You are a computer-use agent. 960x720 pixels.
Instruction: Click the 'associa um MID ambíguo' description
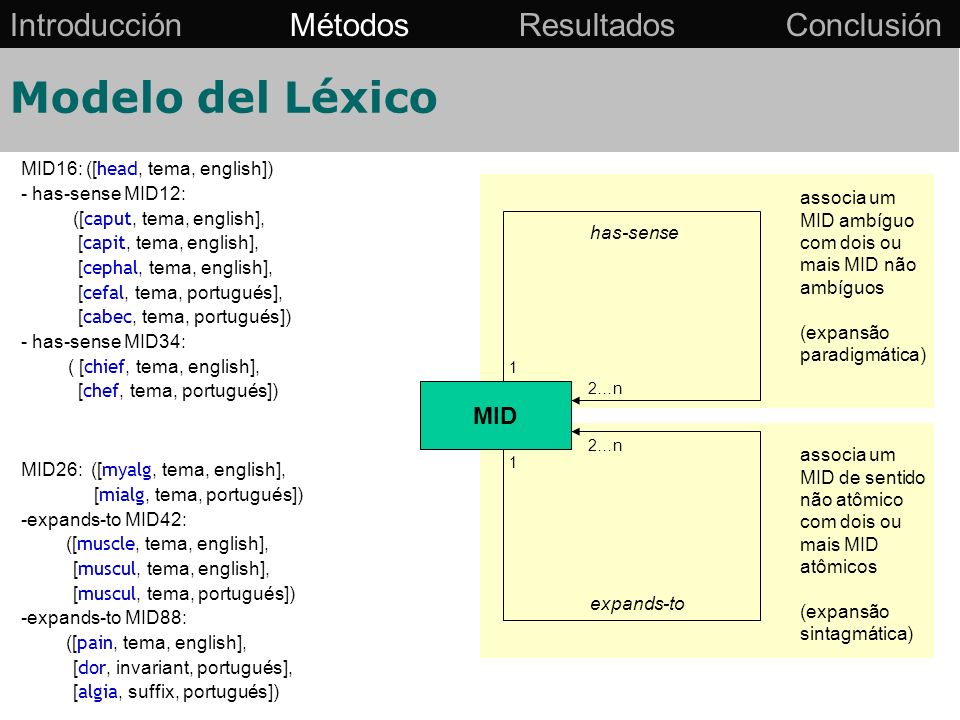click(858, 242)
